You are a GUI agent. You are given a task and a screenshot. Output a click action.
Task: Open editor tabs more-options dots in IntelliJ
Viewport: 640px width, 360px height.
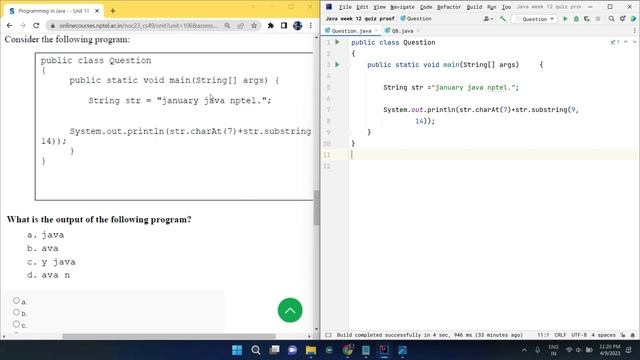click(634, 31)
